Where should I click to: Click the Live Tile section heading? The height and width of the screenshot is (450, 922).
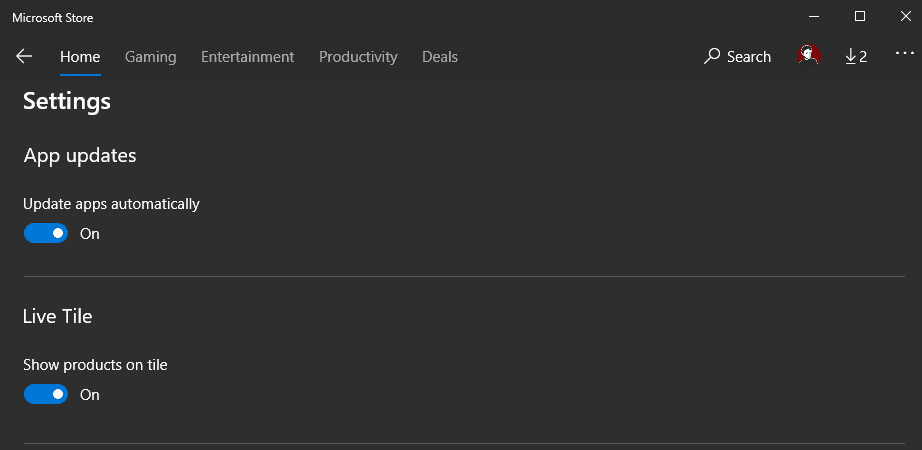tap(58, 316)
